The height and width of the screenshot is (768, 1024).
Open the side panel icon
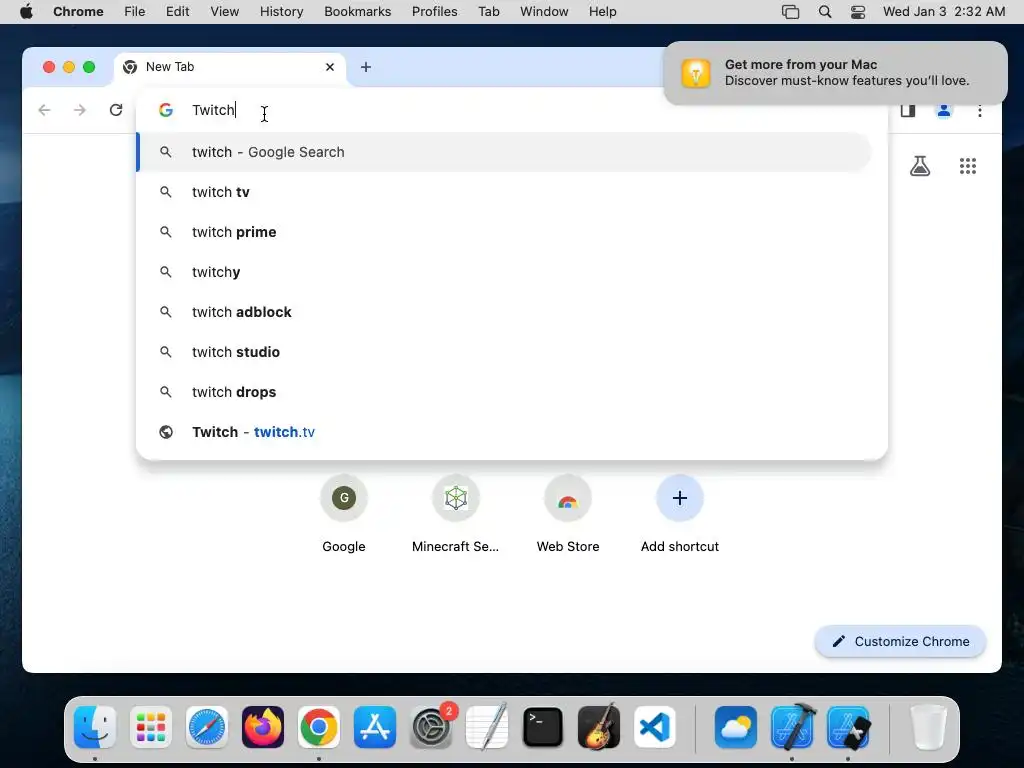[x=908, y=110]
